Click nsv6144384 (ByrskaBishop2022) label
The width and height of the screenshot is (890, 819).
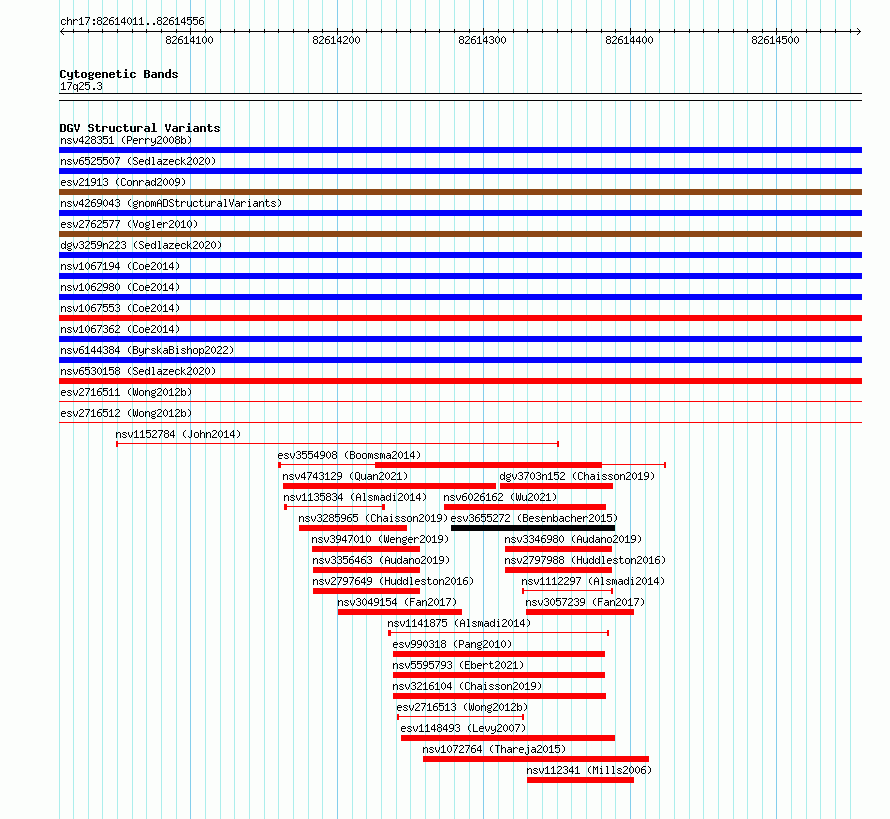coord(147,350)
